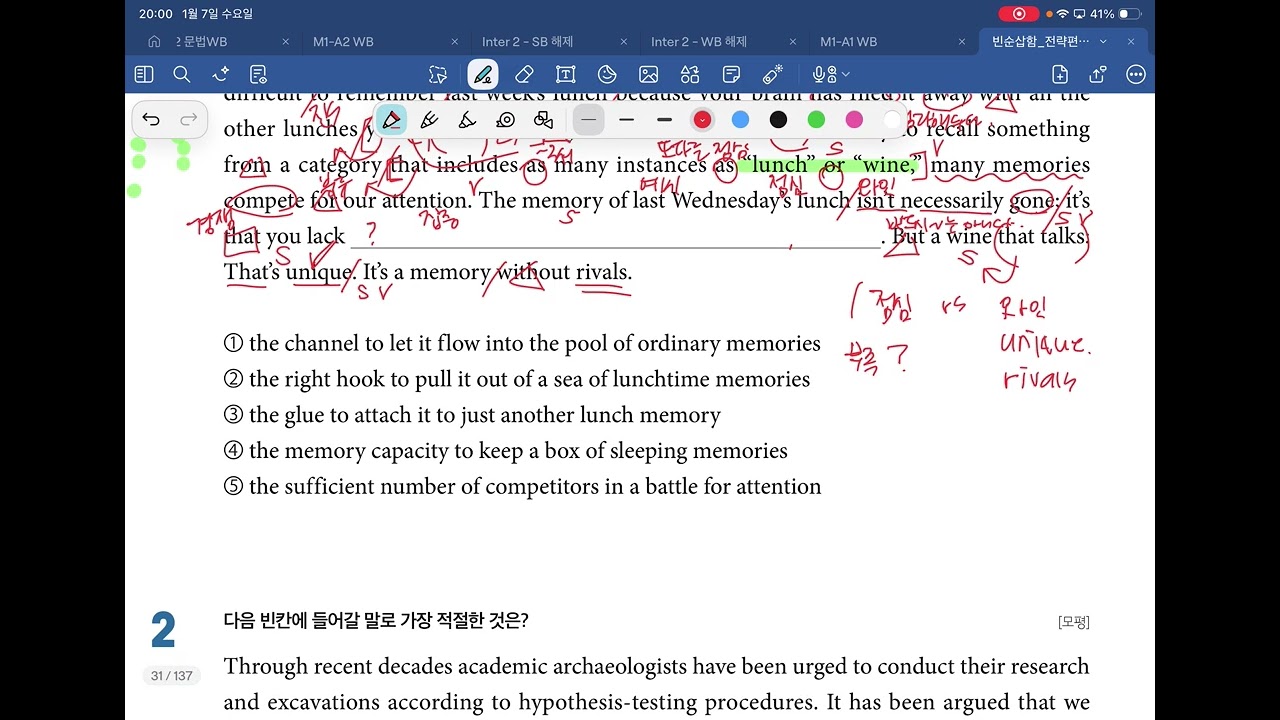This screenshot has width=1280, height=720.
Task: Tap the Wi-Fi status icon
Action: tap(1062, 14)
